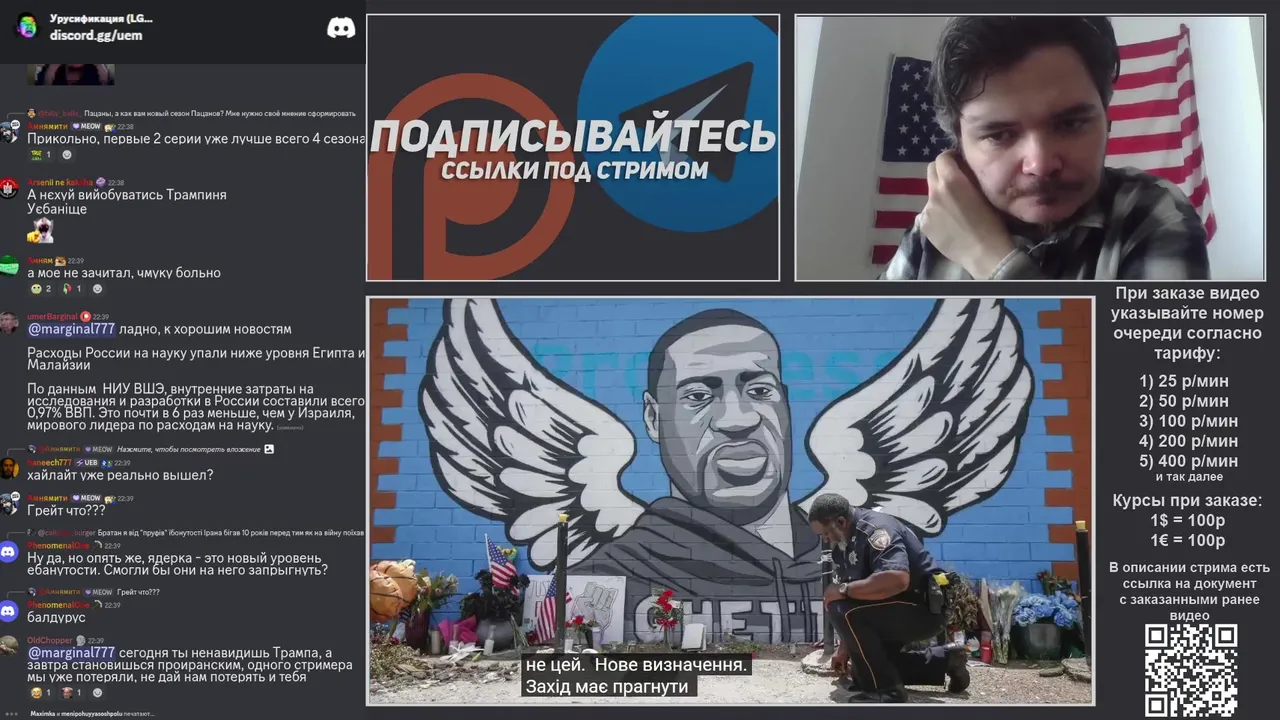Open the avatar next to the 'Грейт что???' message
The width and height of the screenshot is (1280, 720).
click(x=9, y=504)
